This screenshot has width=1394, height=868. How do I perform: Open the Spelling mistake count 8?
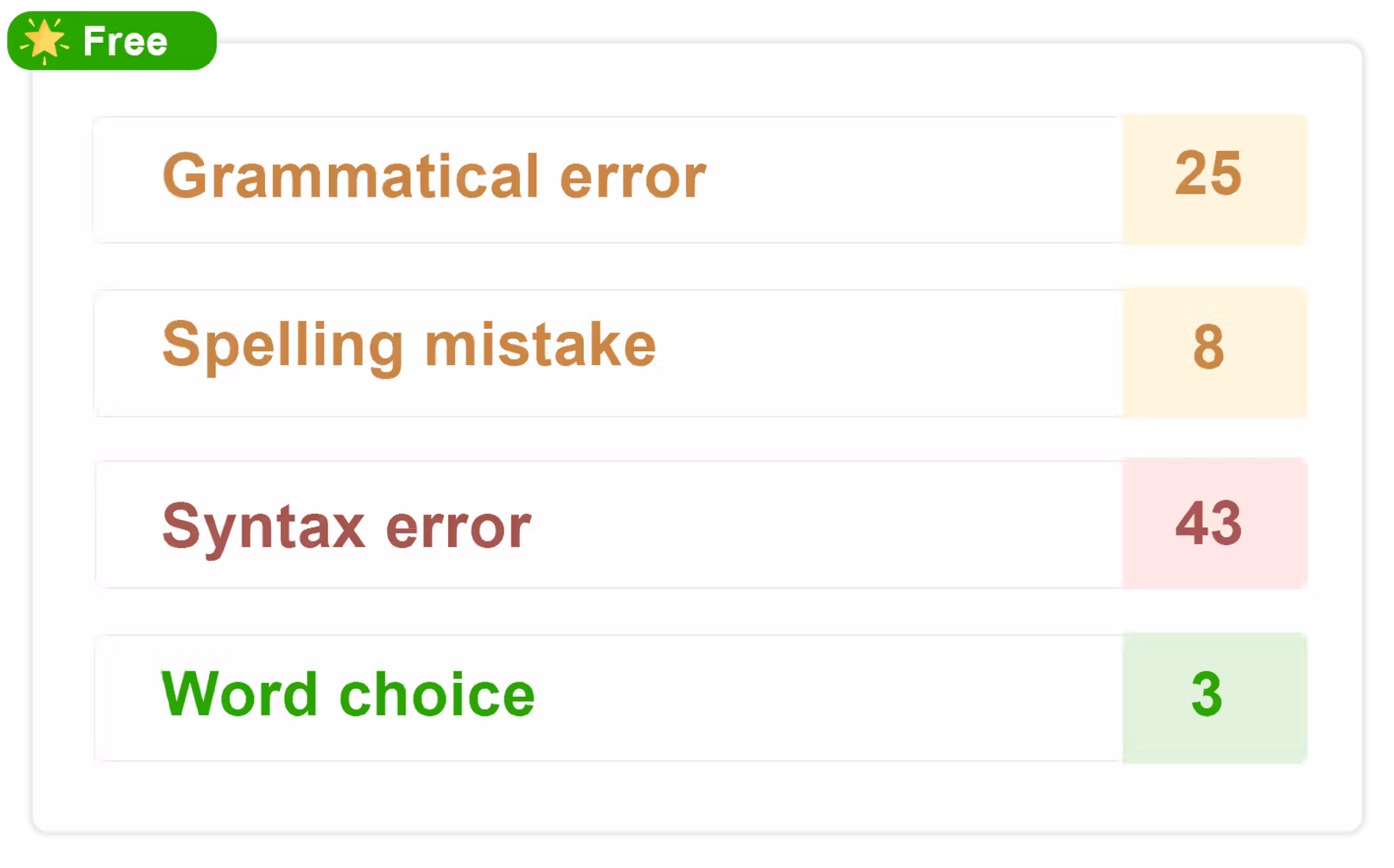[1208, 348]
